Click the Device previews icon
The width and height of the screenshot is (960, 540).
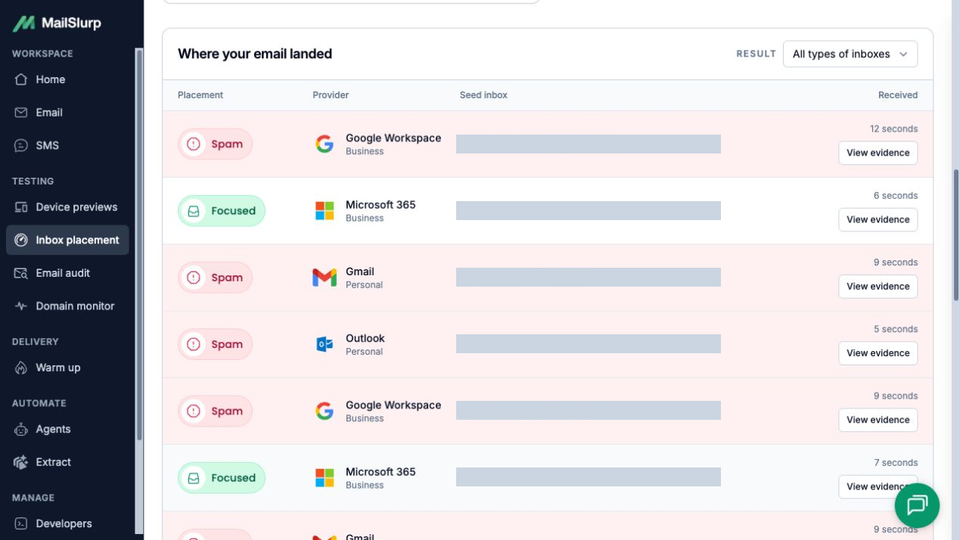tap(21, 208)
